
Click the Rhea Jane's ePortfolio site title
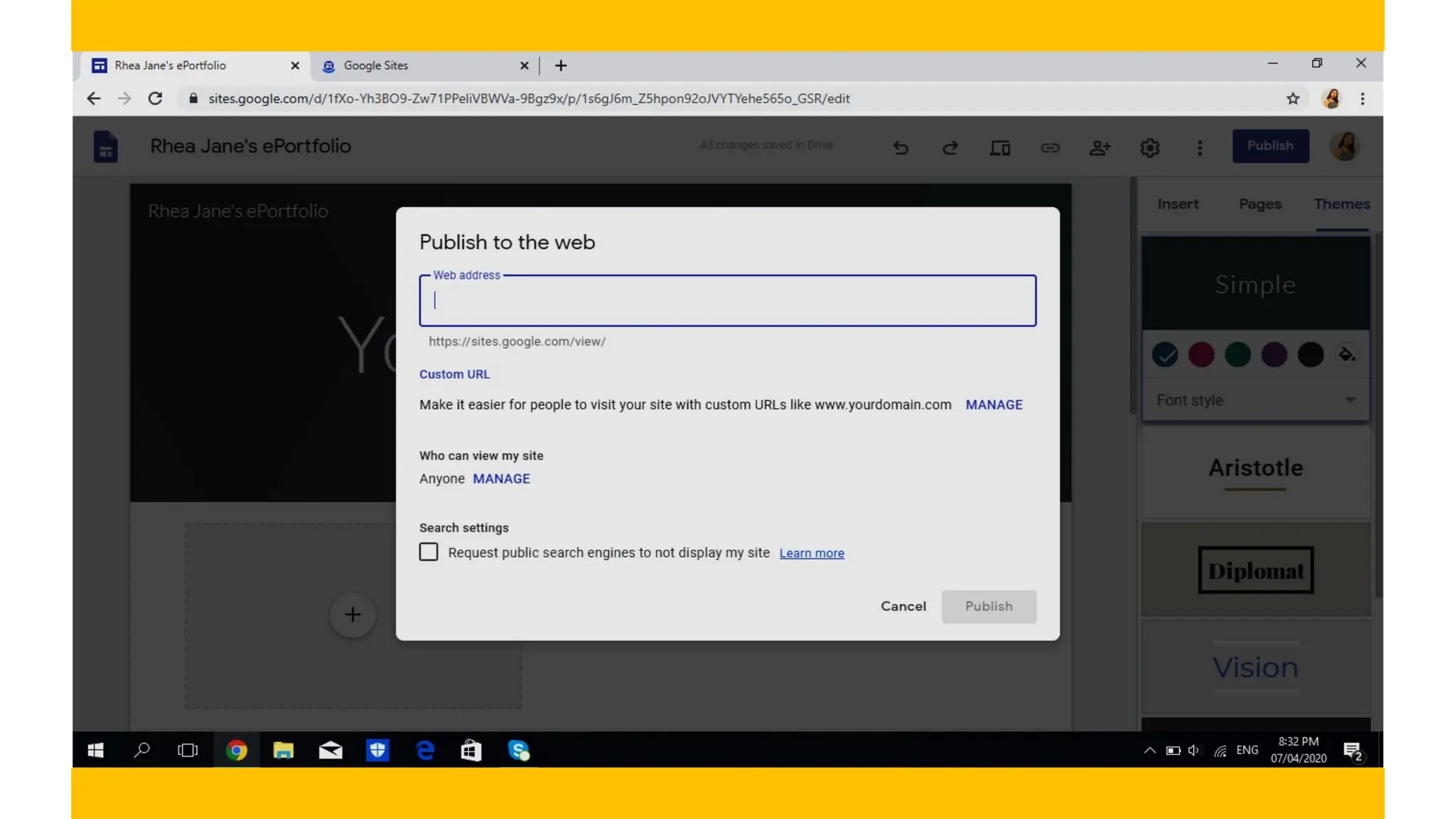pos(250,146)
